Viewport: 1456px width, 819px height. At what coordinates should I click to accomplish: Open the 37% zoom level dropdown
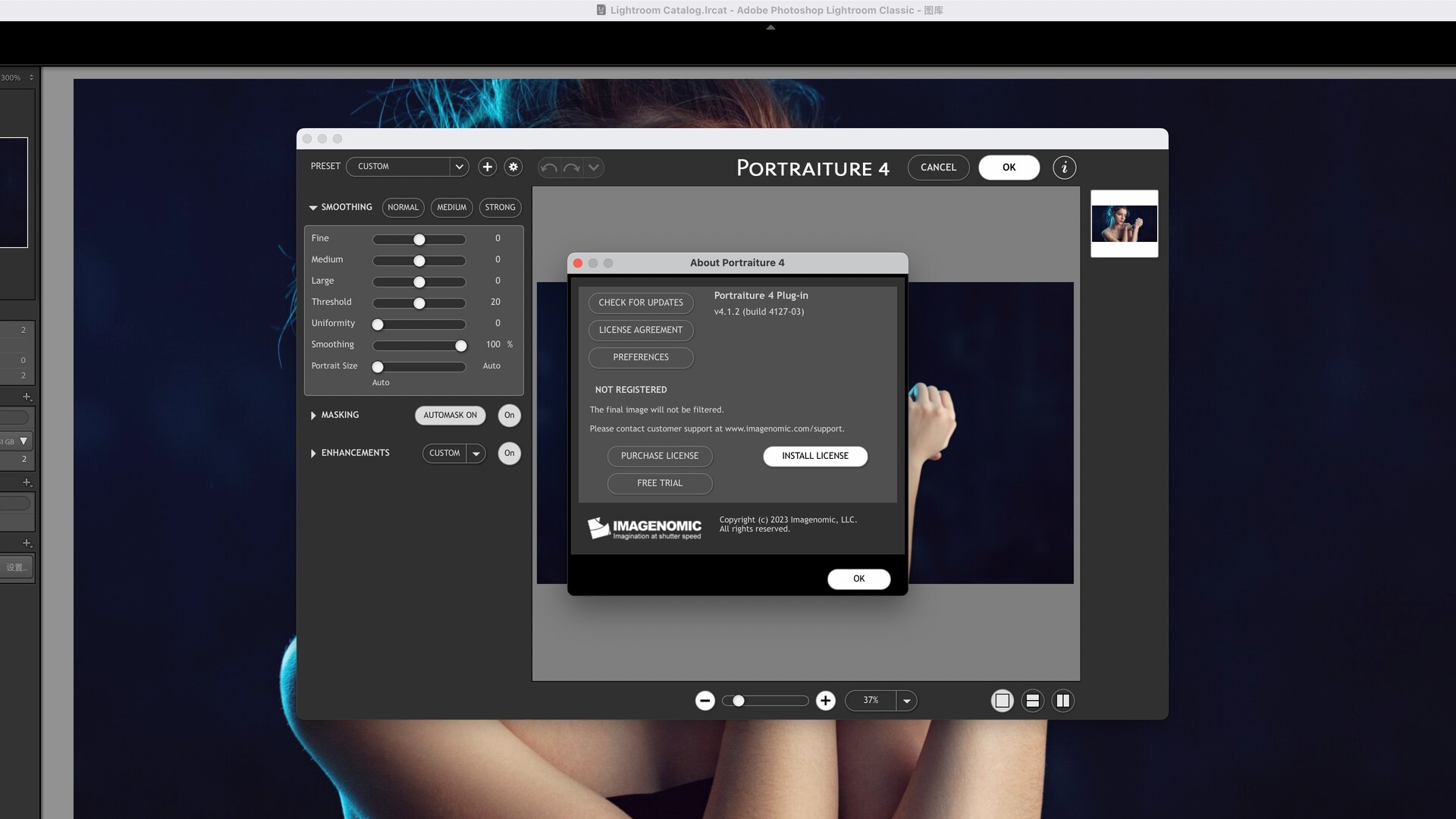906,701
